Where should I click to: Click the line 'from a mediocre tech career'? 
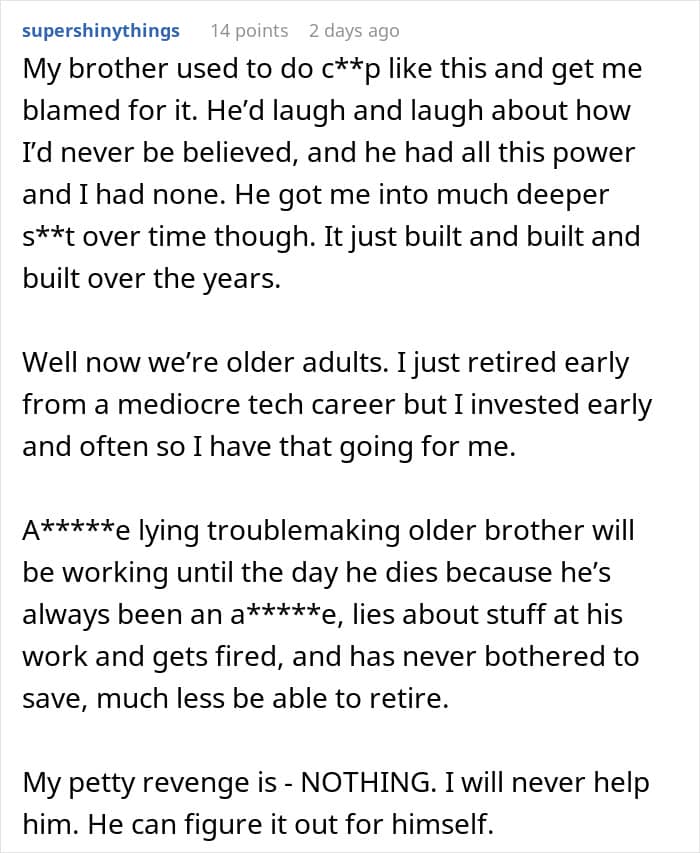click(x=337, y=405)
